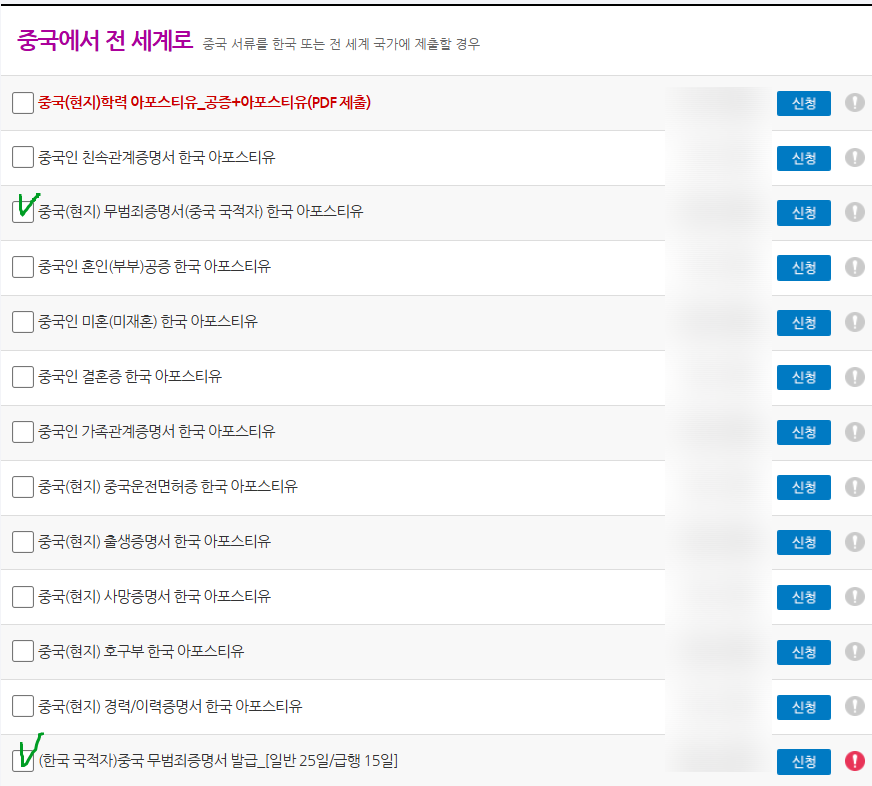Screen dimensions: 872x786
Task: Tick the (한국 국적자)중국 무범죄증명서 발급 checkbox
Action: coord(23,760)
